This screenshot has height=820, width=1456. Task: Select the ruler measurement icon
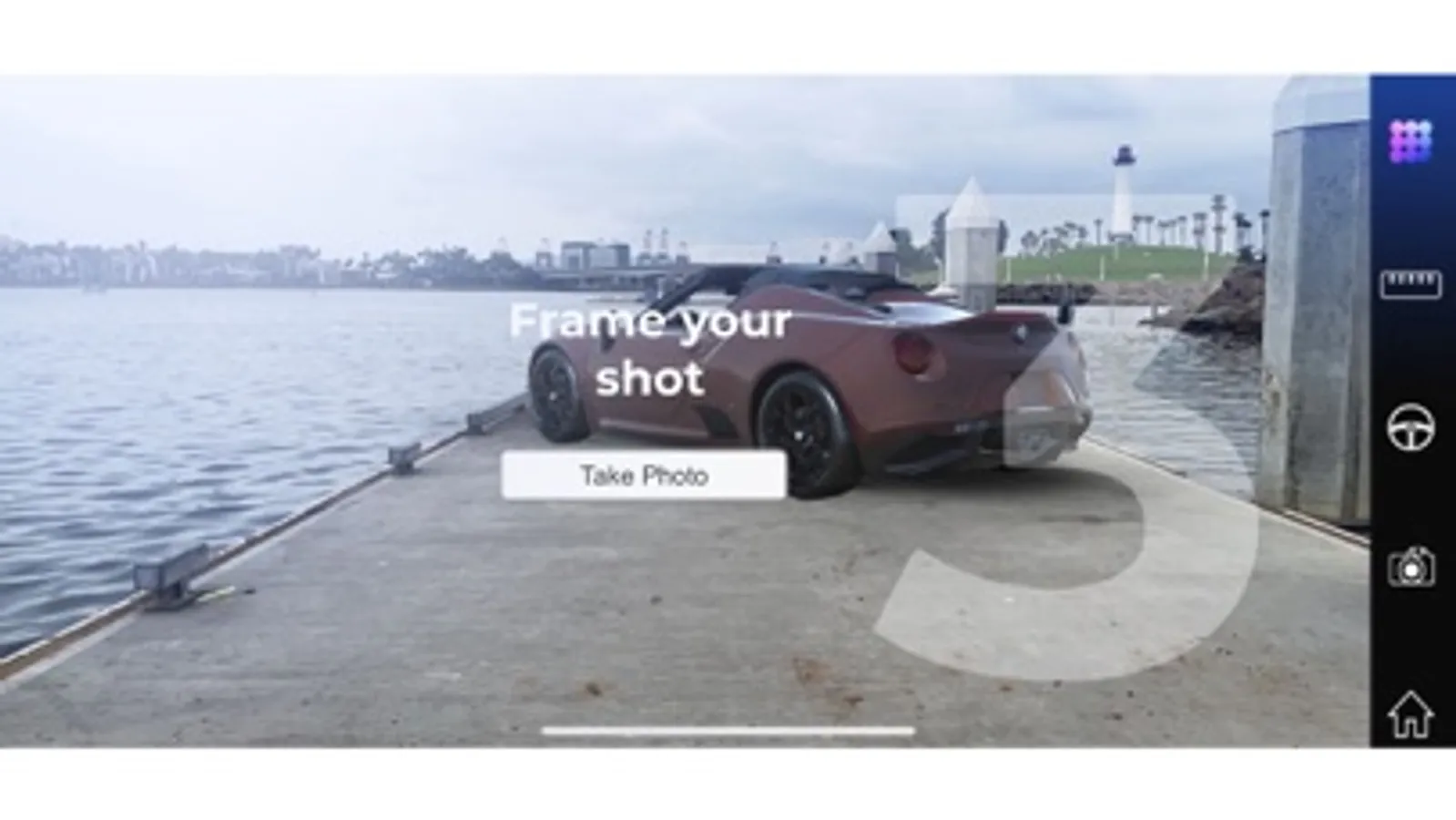point(1410,284)
